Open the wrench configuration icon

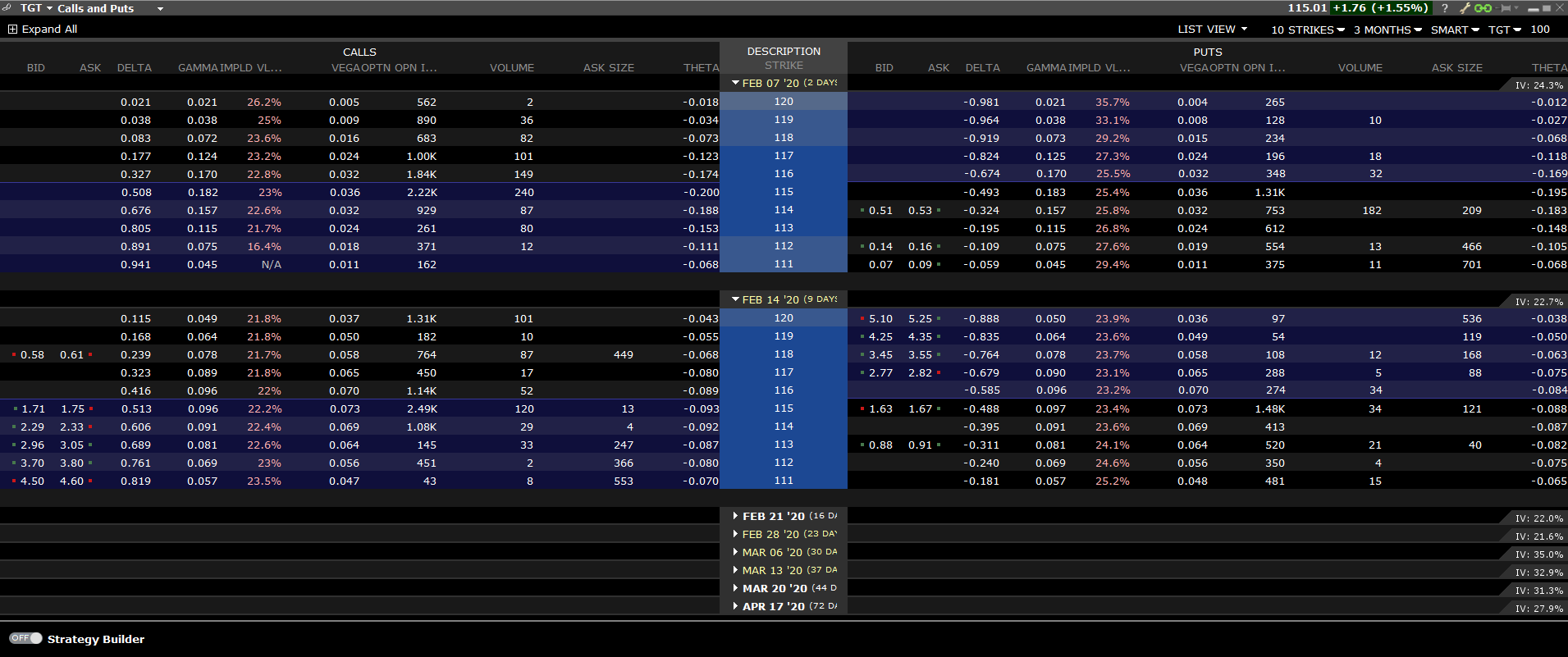pyautogui.click(x=1465, y=8)
